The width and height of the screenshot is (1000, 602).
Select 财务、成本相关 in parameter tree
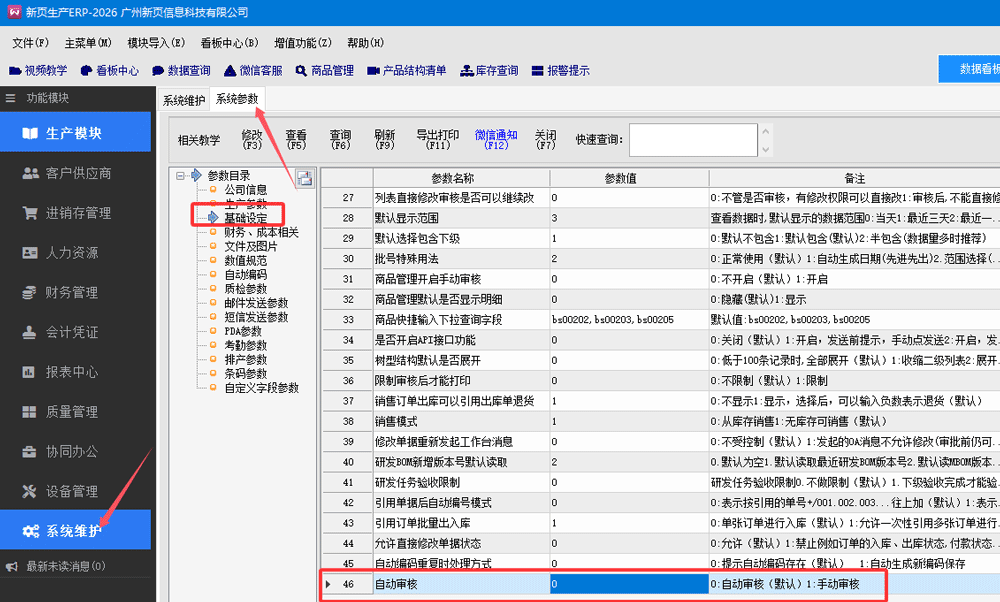[x=260, y=232]
